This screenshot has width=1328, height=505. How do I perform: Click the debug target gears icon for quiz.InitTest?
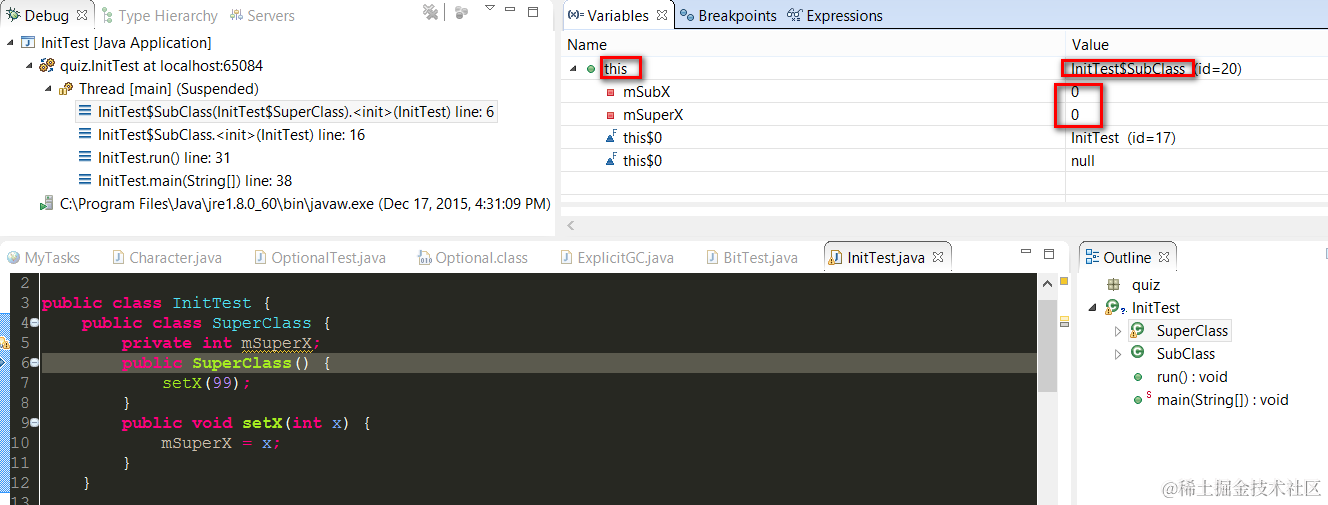47,66
